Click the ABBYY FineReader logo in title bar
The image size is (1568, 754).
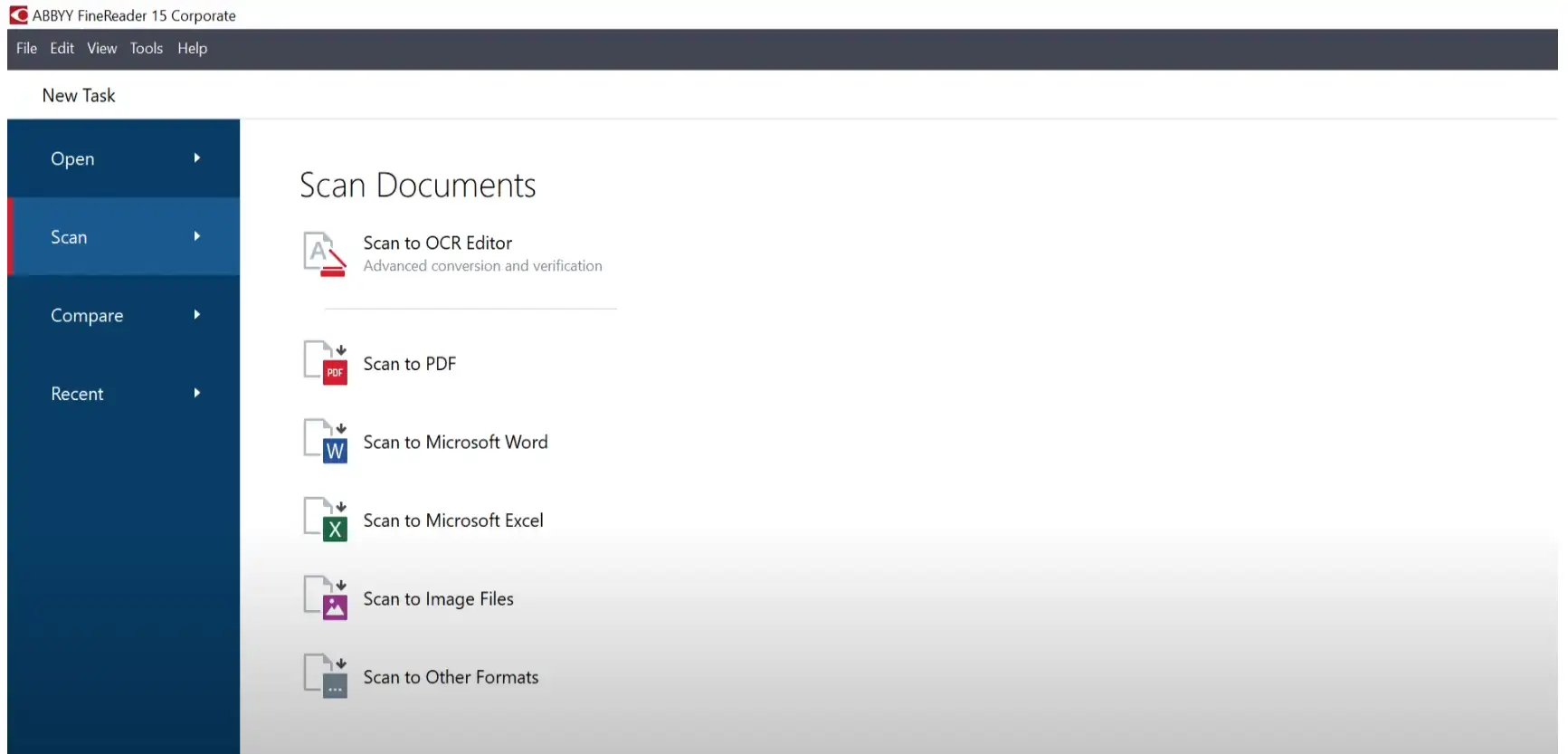pyautogui.click(x=19, y=15)
